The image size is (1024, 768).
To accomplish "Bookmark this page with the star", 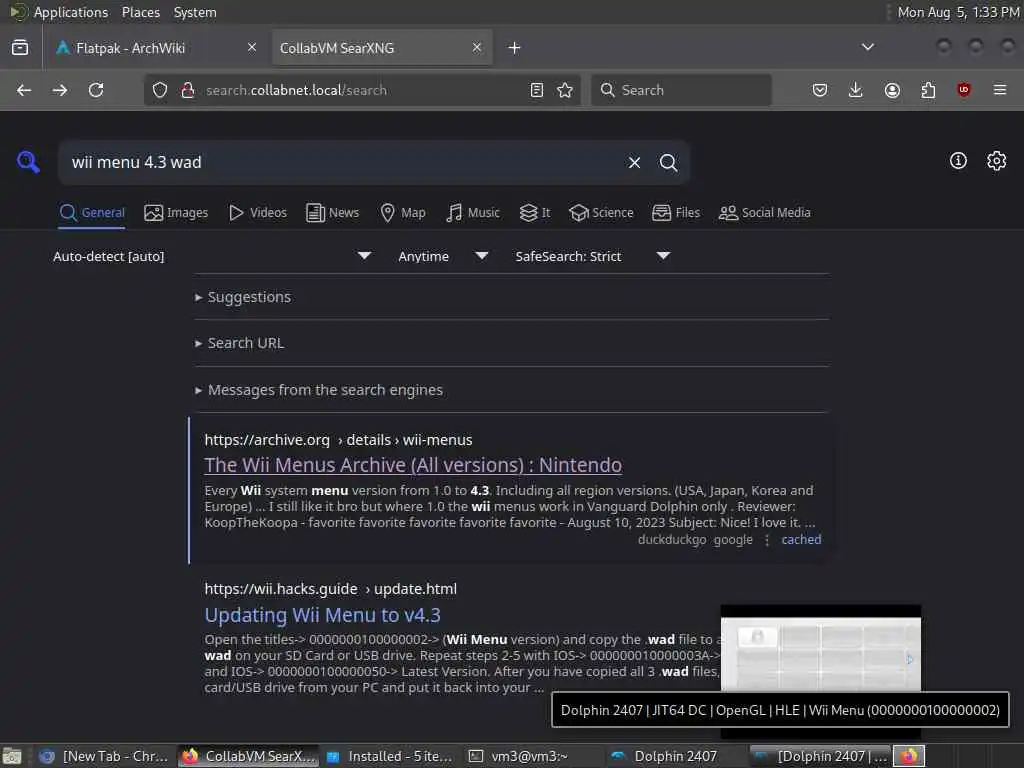I will coord(566,90).
